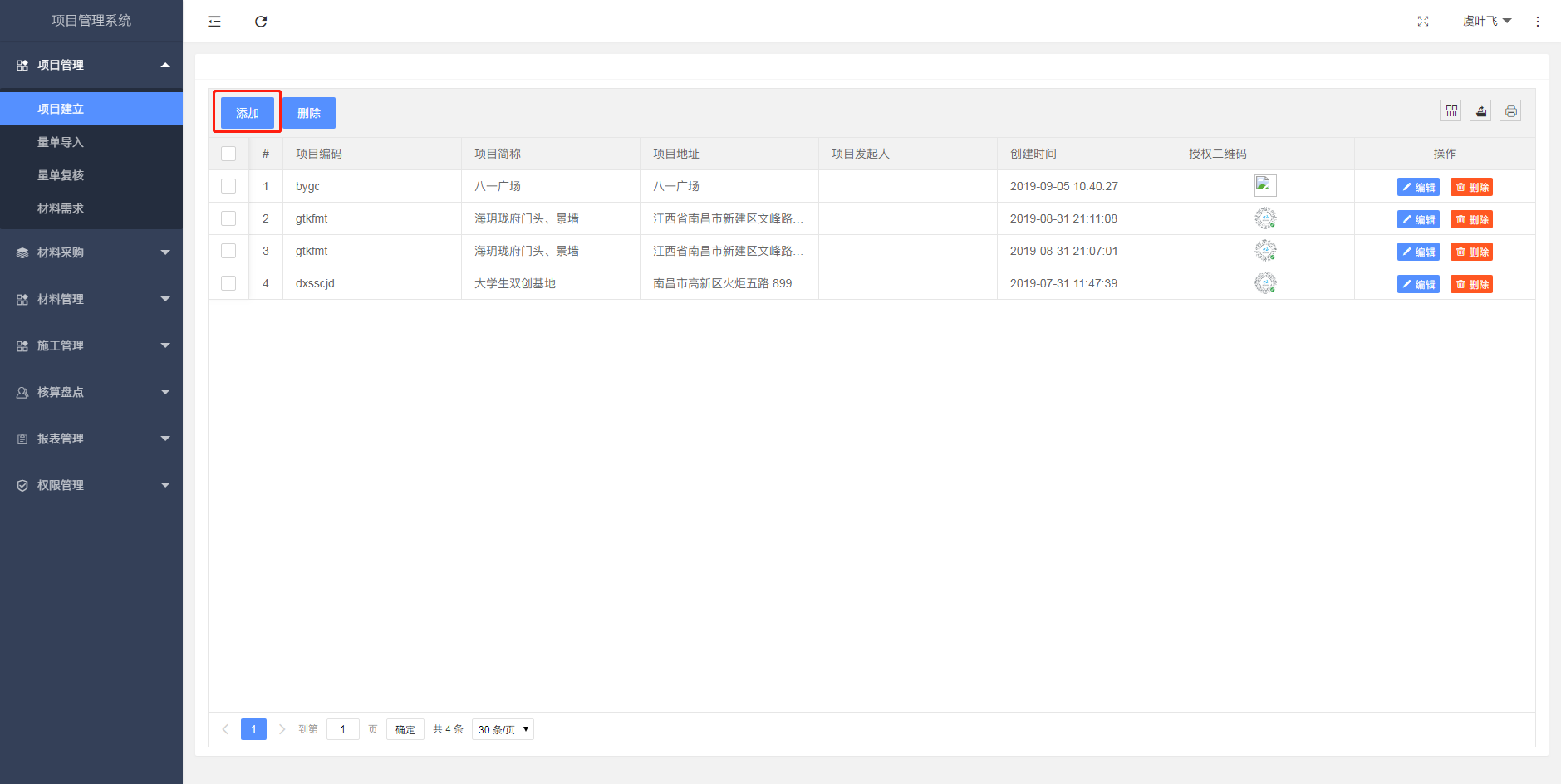The width and height of the screenshot is (1561, 784).
Task: Expand the 报表管理 menu arrow
Action: tap(165, 439)
